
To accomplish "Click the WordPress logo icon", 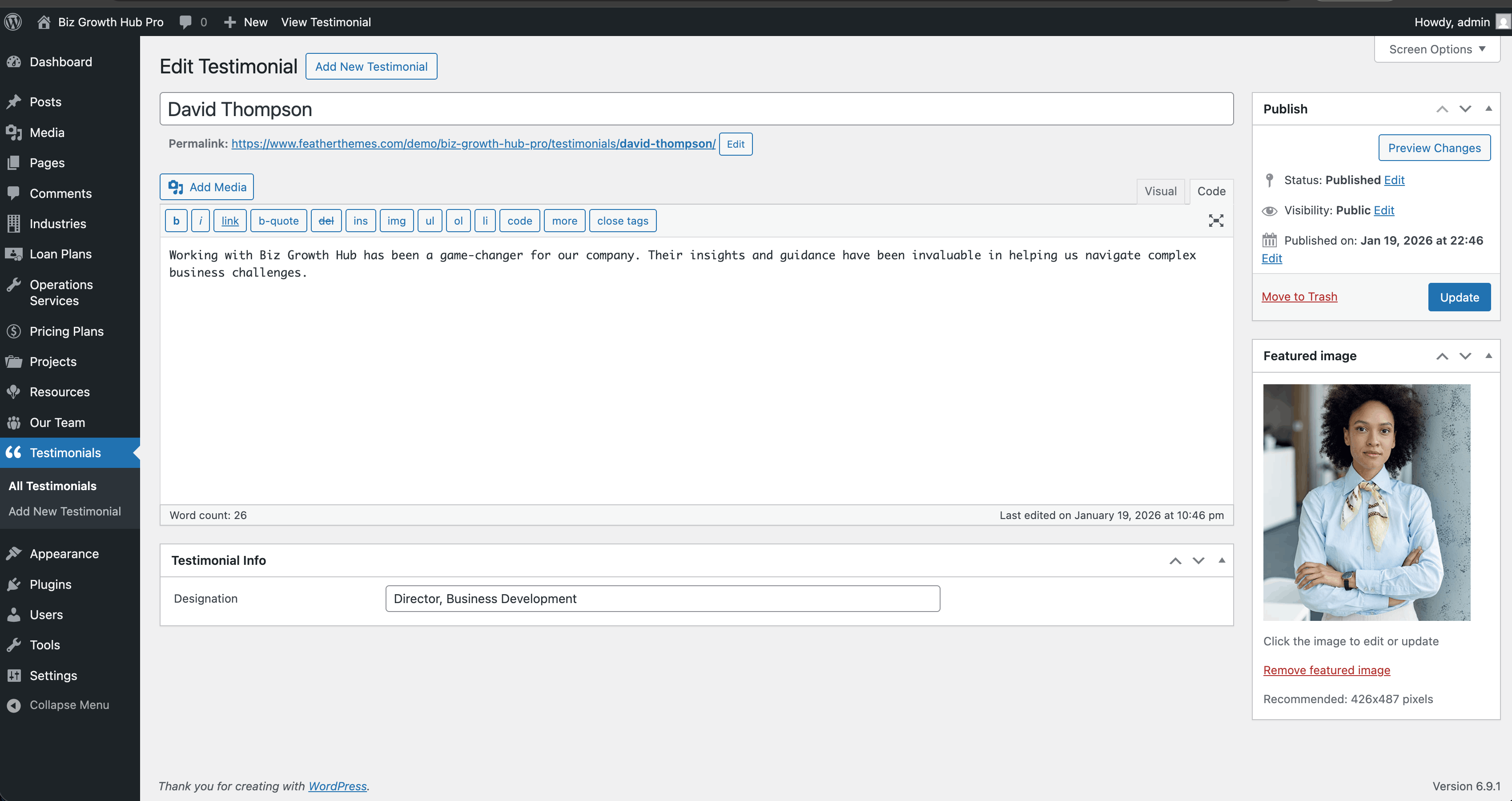I will [13, 22].
